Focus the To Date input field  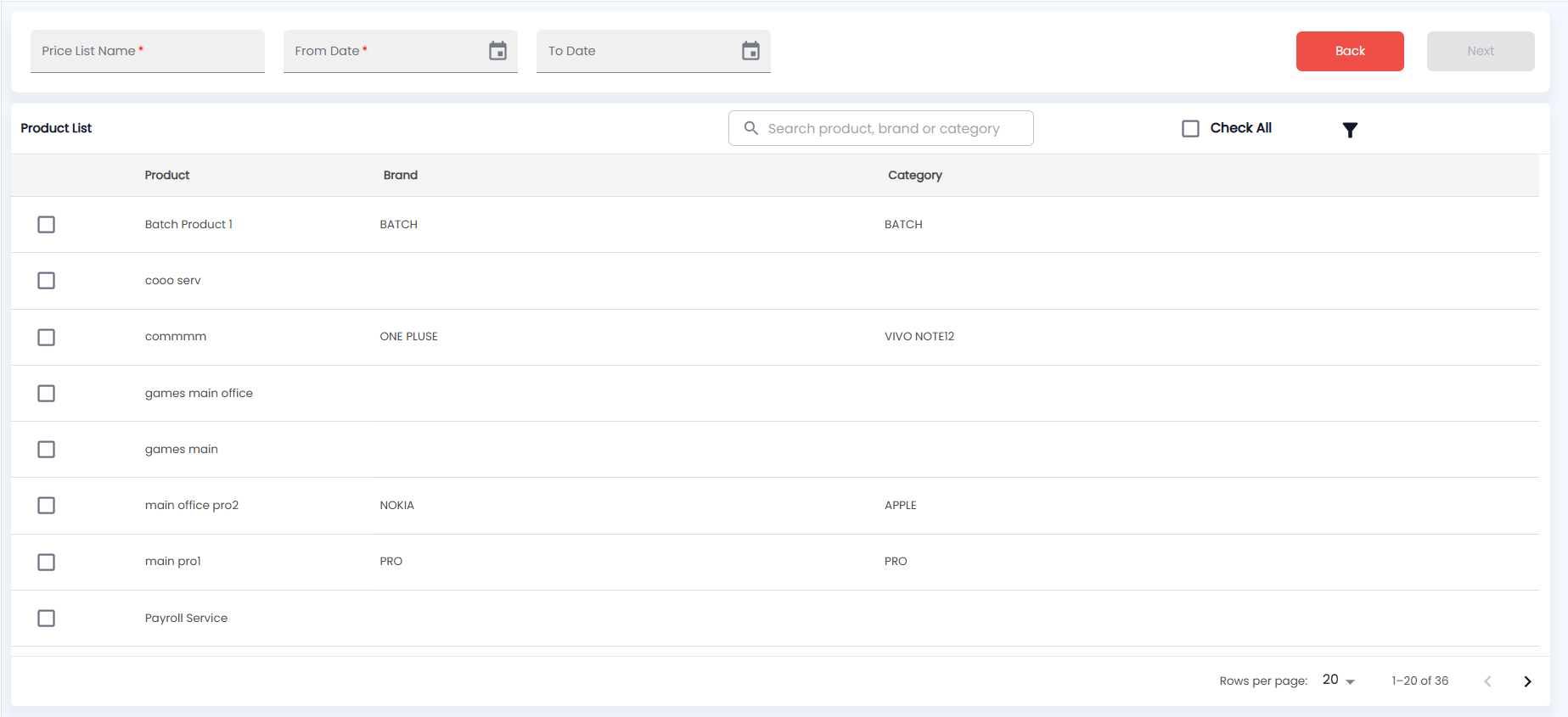(x=654, y=51)
